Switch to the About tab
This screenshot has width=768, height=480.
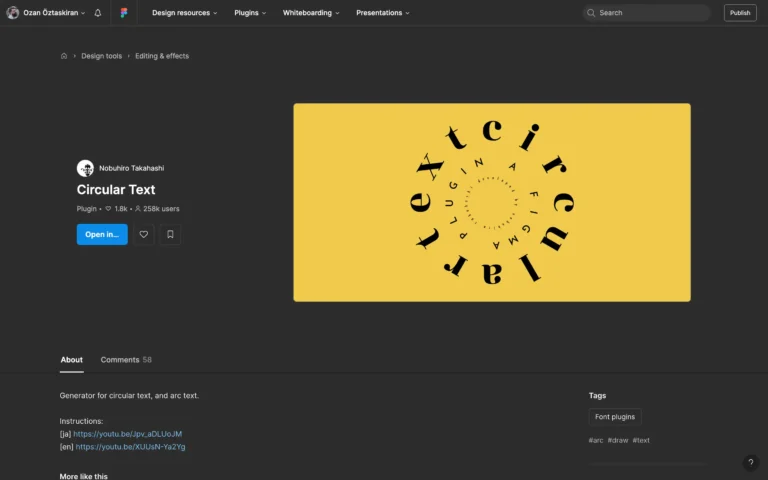click(72, 360)
